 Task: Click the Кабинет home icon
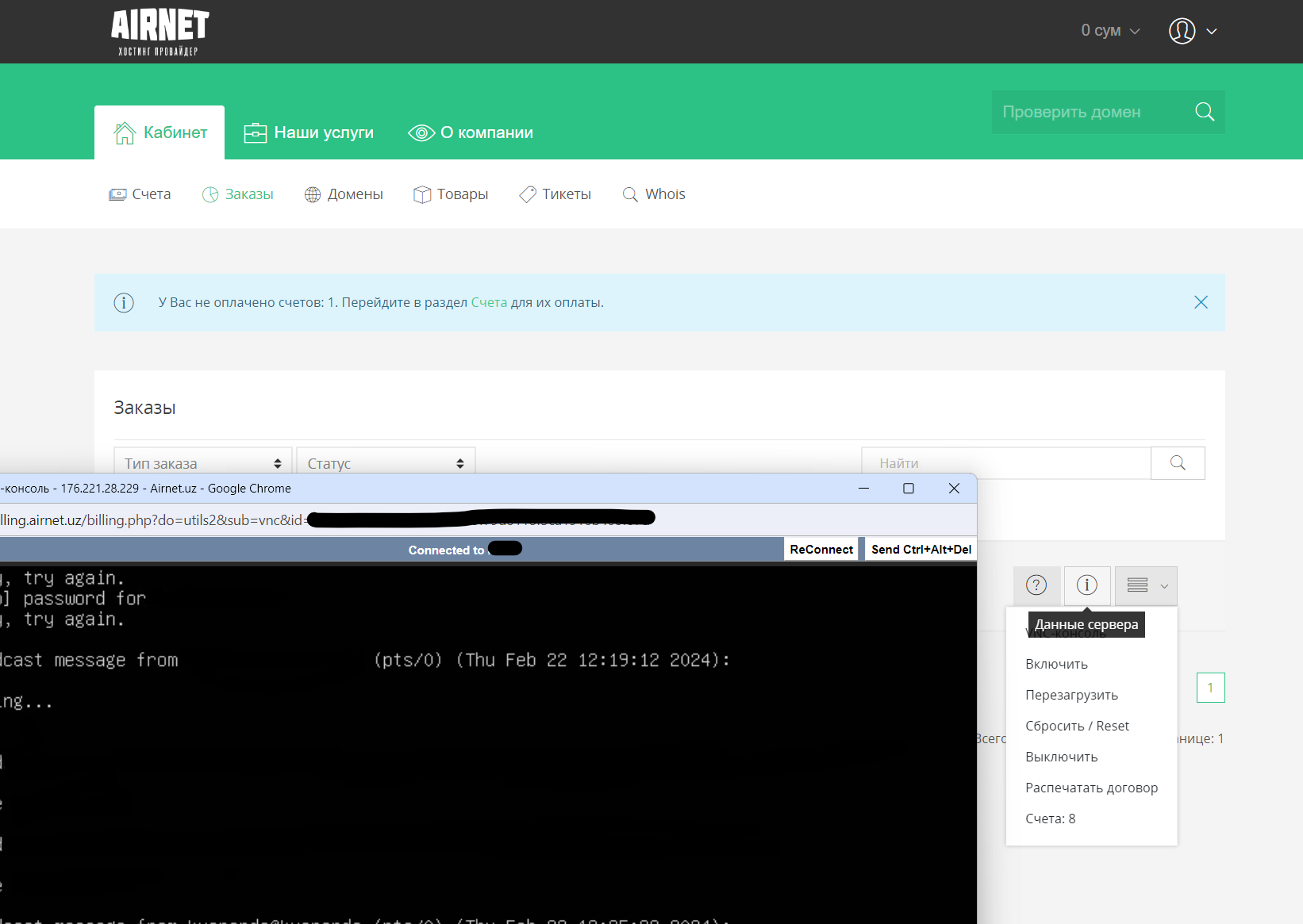[123, 132]
